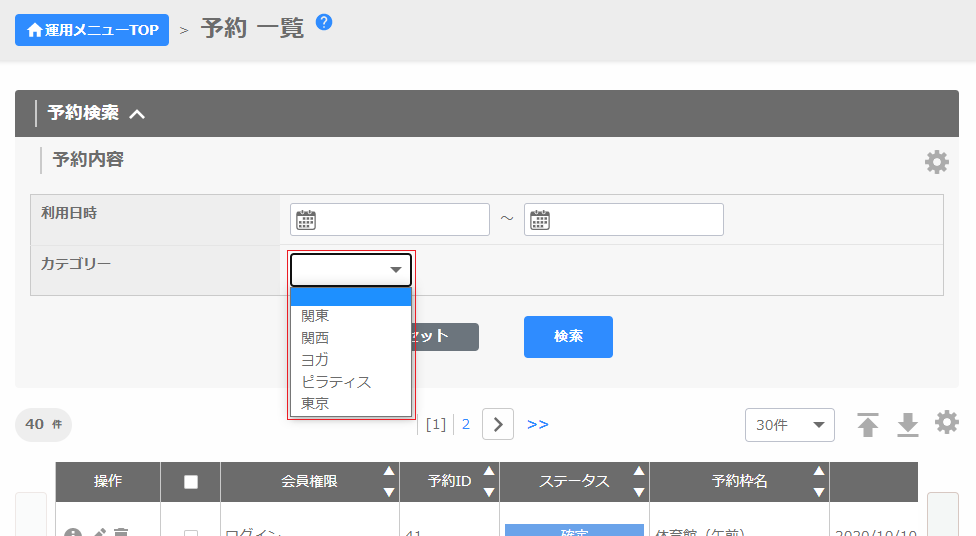Toggle the select-all checkbox in table header
The image size is (976, 536).
191,482
